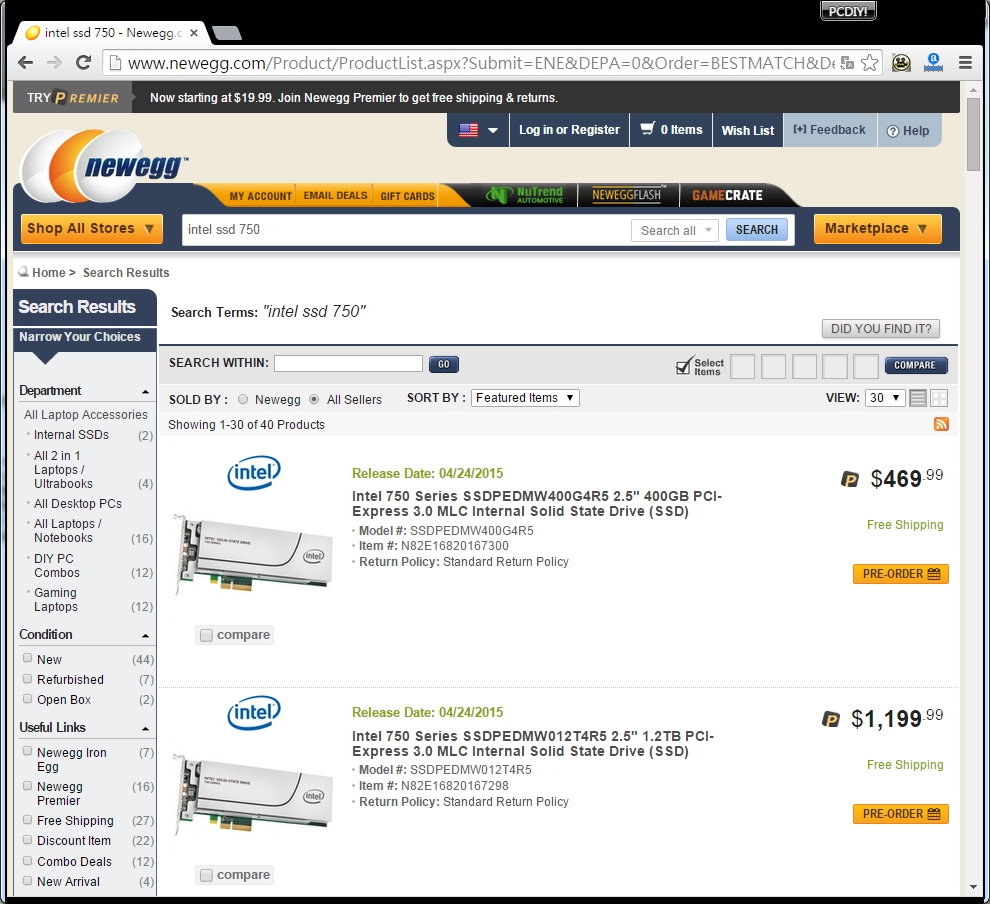Image resolution: width=990 pixels, height=904 pixels.
Task: Select the All Sellers radio button
Action: point(314,399)
